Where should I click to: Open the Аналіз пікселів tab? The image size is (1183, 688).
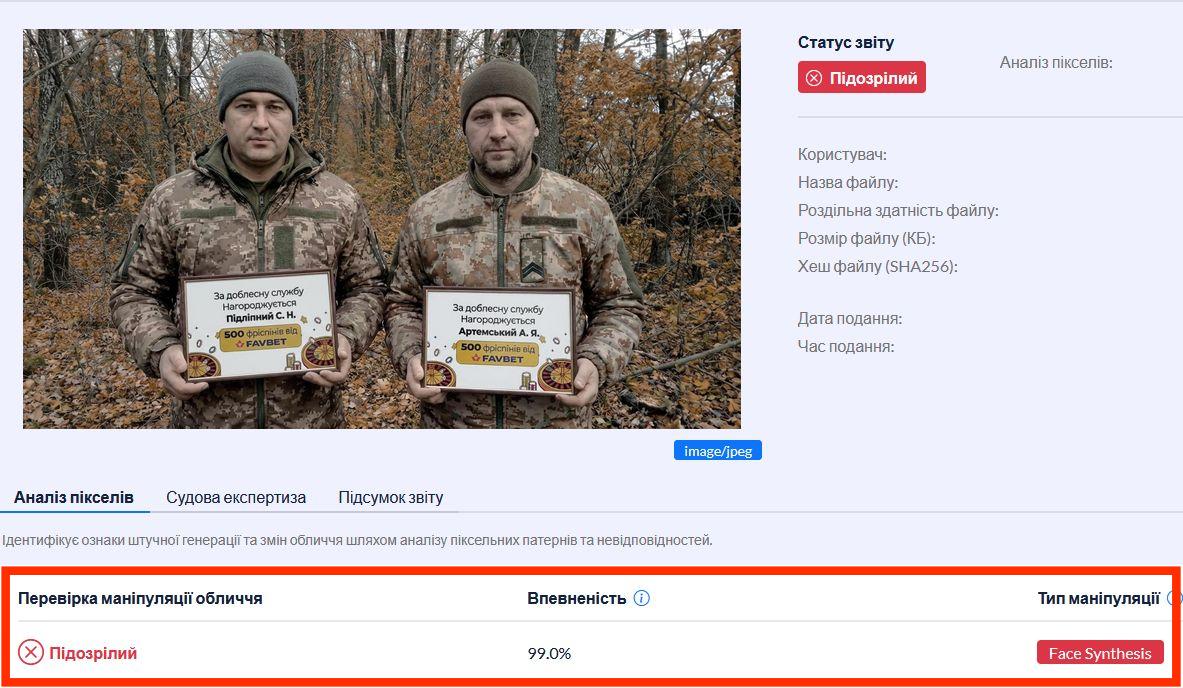point(74,498)
